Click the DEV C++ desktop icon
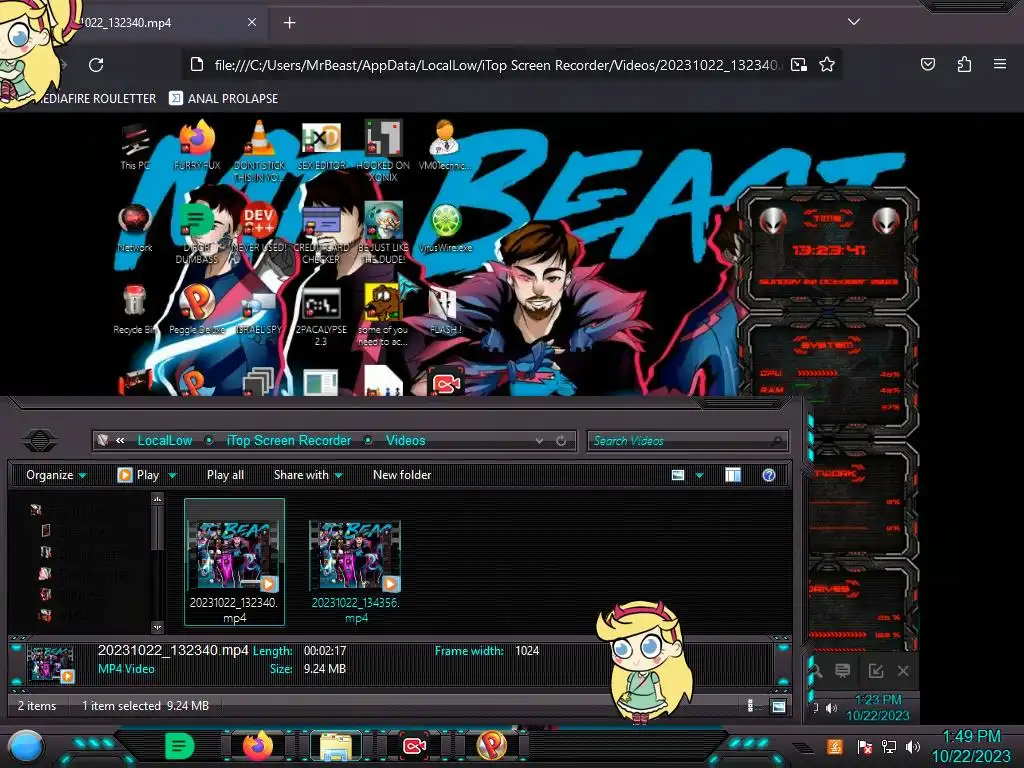This screenshot has width=1024, height=768. 259,228
